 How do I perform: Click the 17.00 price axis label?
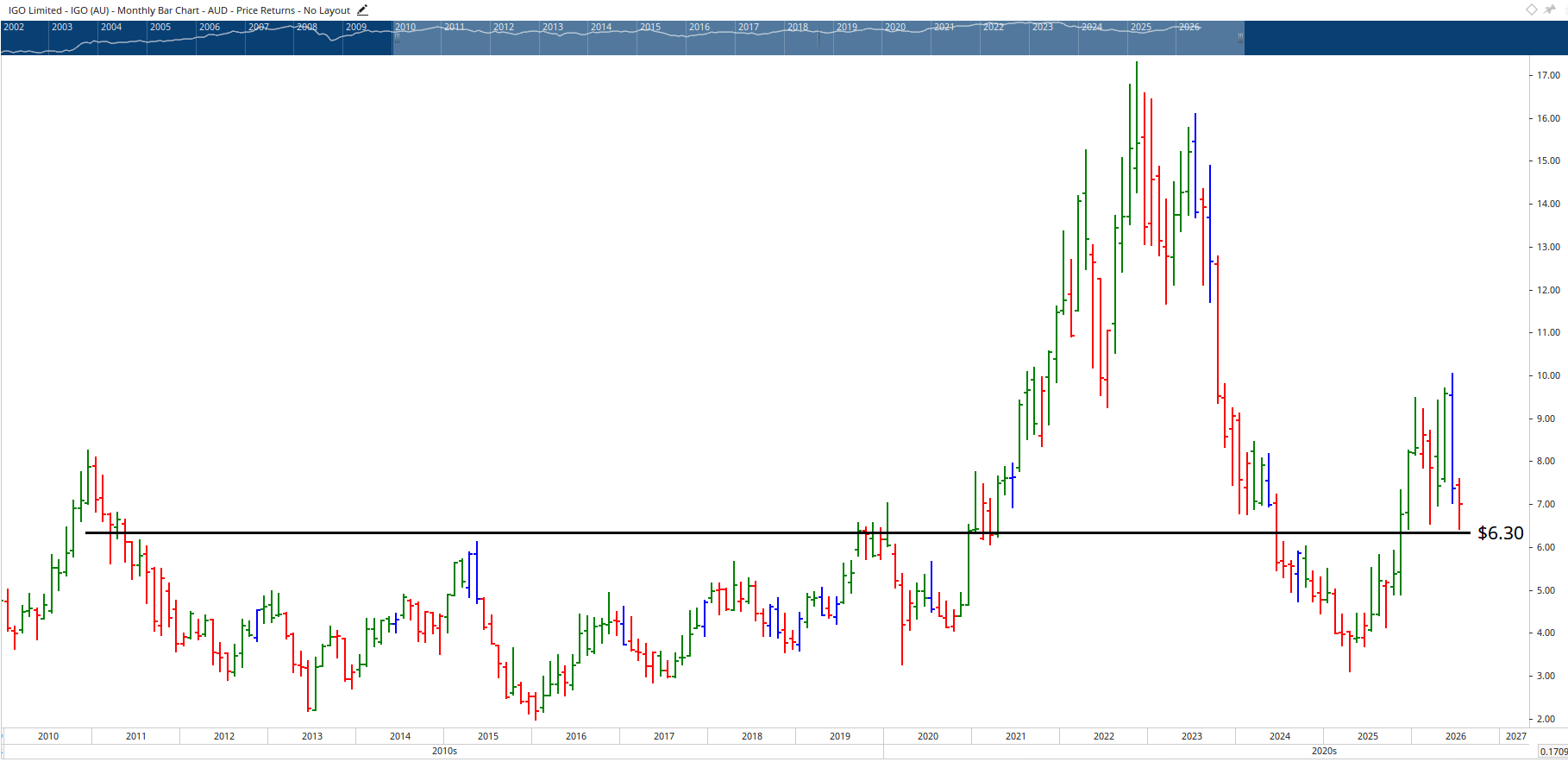(x=1548, y=75)
